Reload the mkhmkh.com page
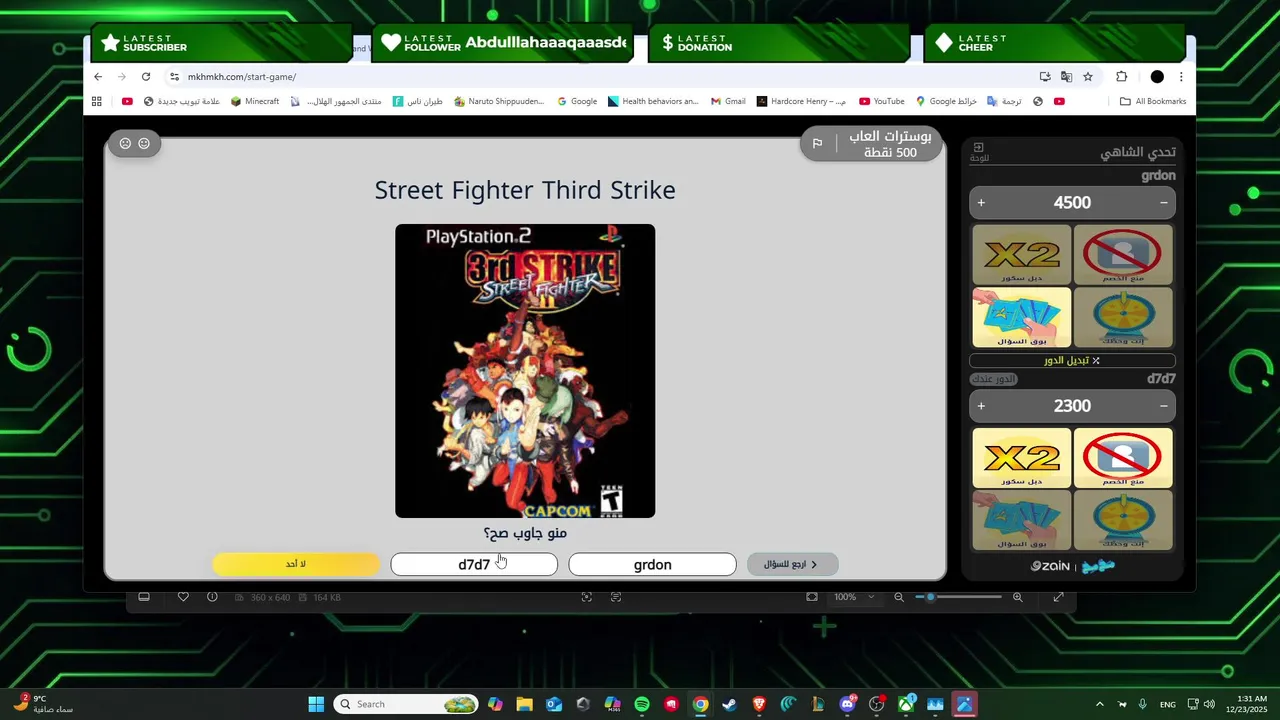The height and width of the screenshot is (720, 1280). pyautogui.click(x=146, y=77)
